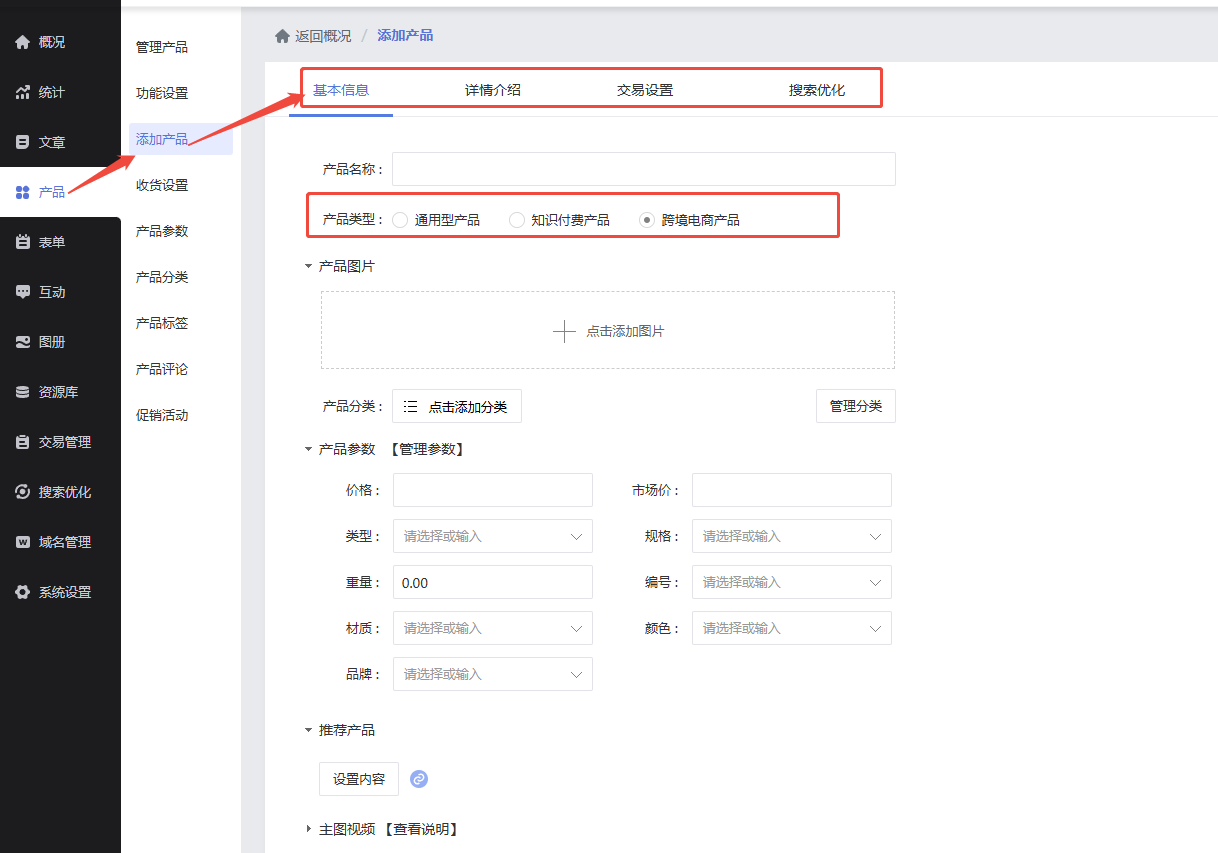Click the 图册 gallery icon

[22, 342]
